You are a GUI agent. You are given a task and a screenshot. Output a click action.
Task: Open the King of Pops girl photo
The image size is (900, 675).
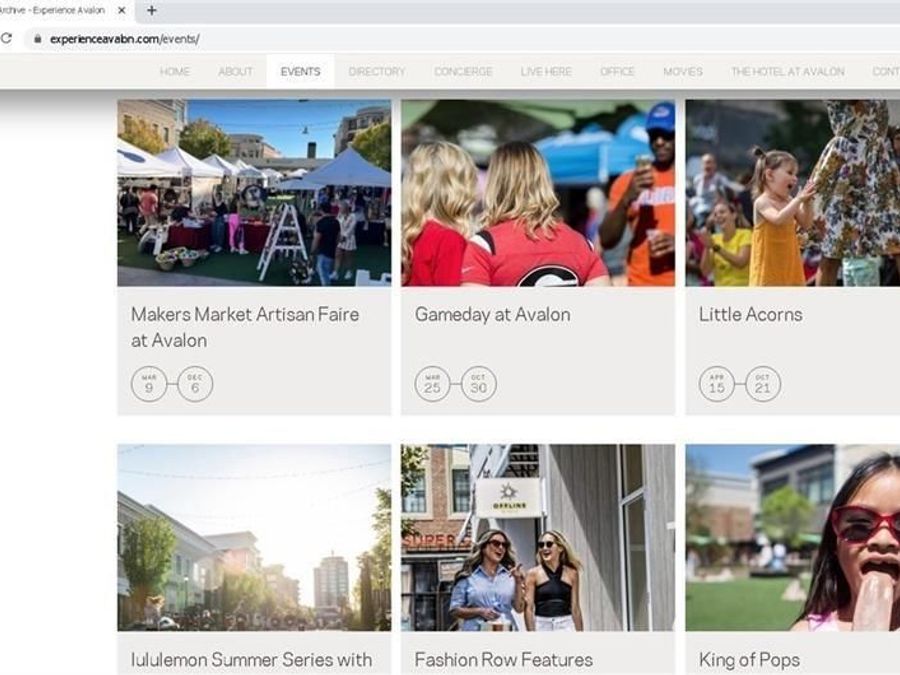click(793, 537)
